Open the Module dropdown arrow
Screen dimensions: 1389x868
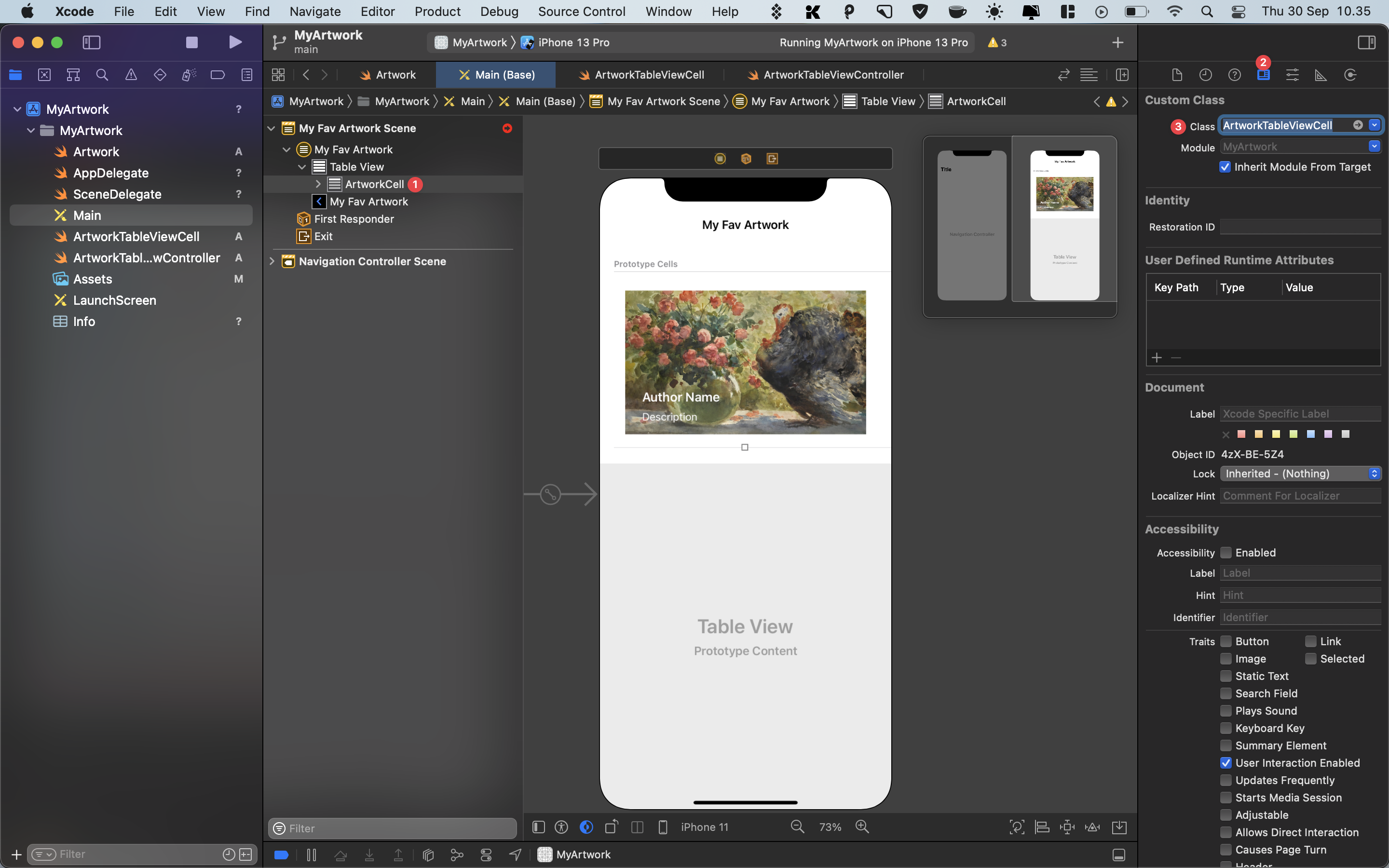point(1374,147)
